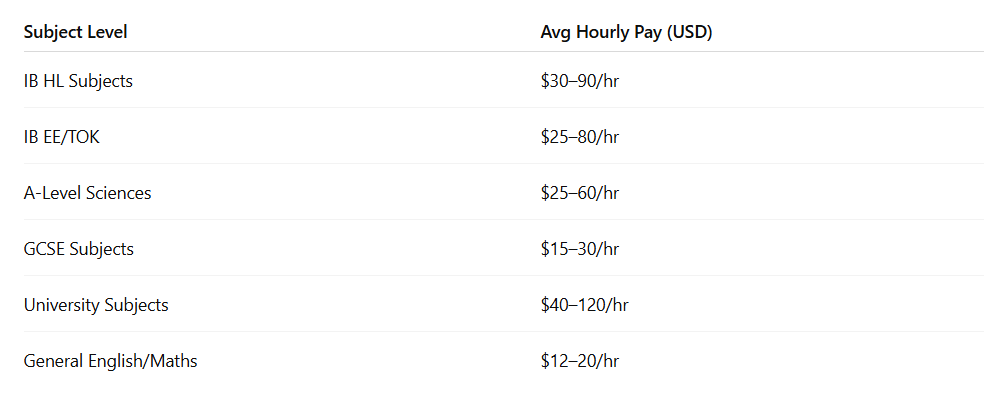The height and width of the screenshot is (413, 986).
Task: Select the GCSE Subjects cell
Action: click(79, 249)
